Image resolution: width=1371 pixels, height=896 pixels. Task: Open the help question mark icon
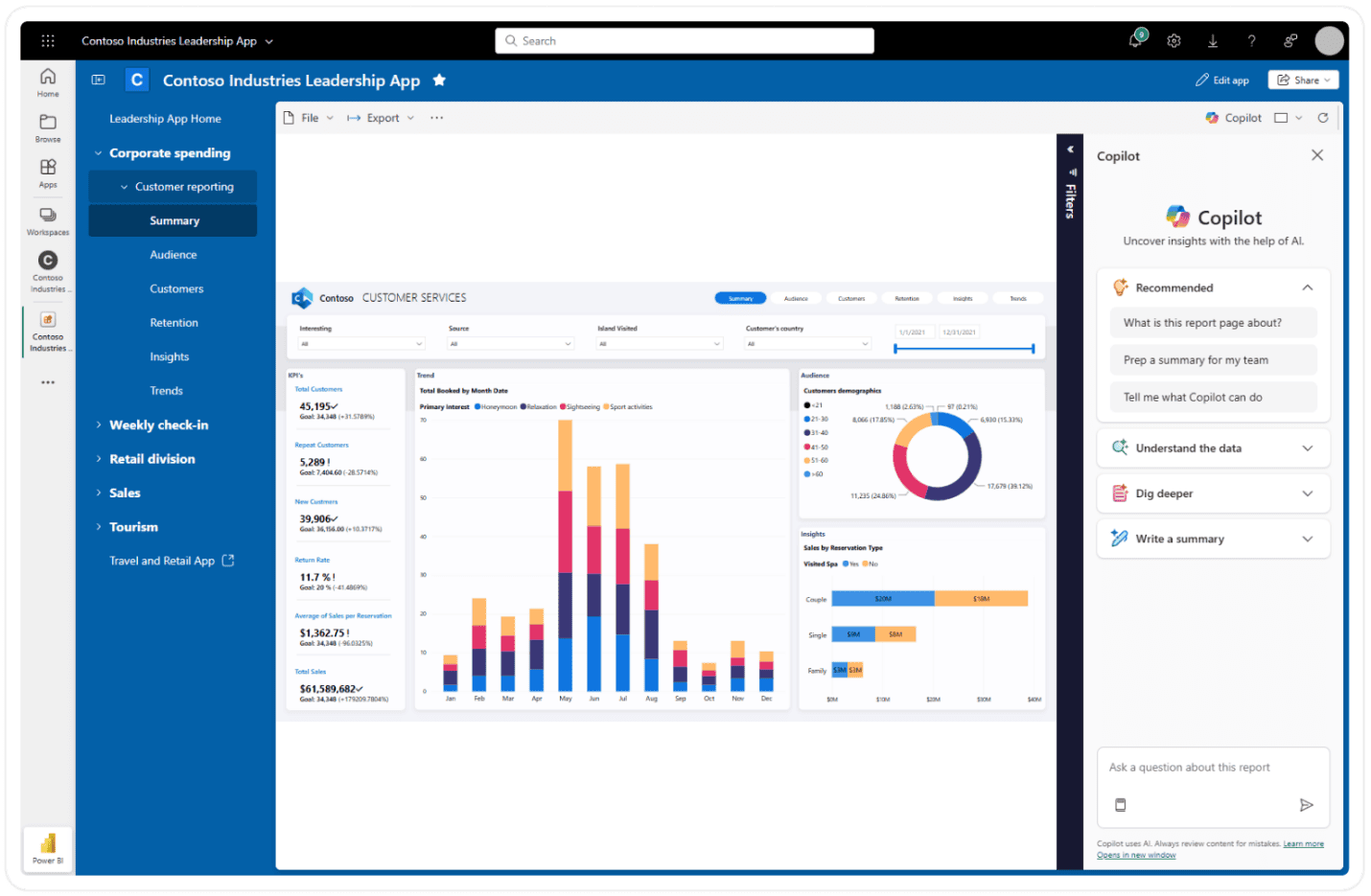coord(1251,41)
